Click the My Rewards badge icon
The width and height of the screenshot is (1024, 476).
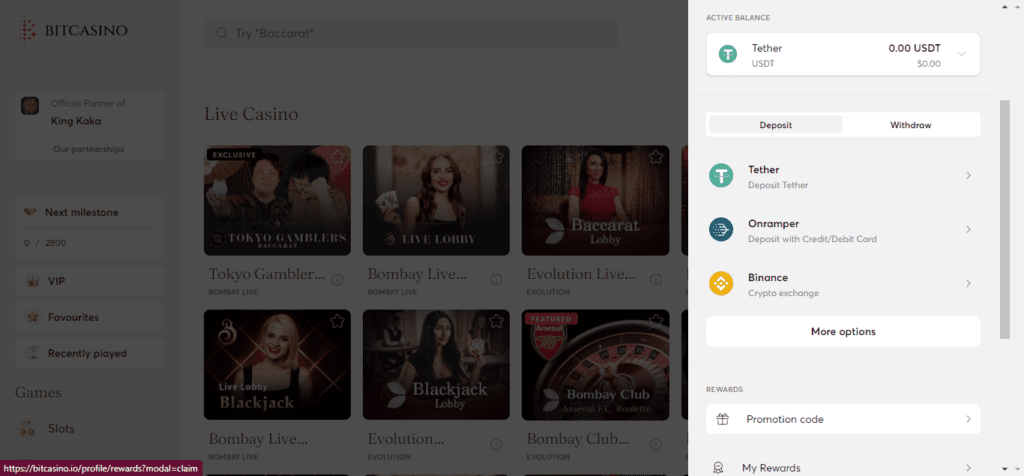pos(718,468)
